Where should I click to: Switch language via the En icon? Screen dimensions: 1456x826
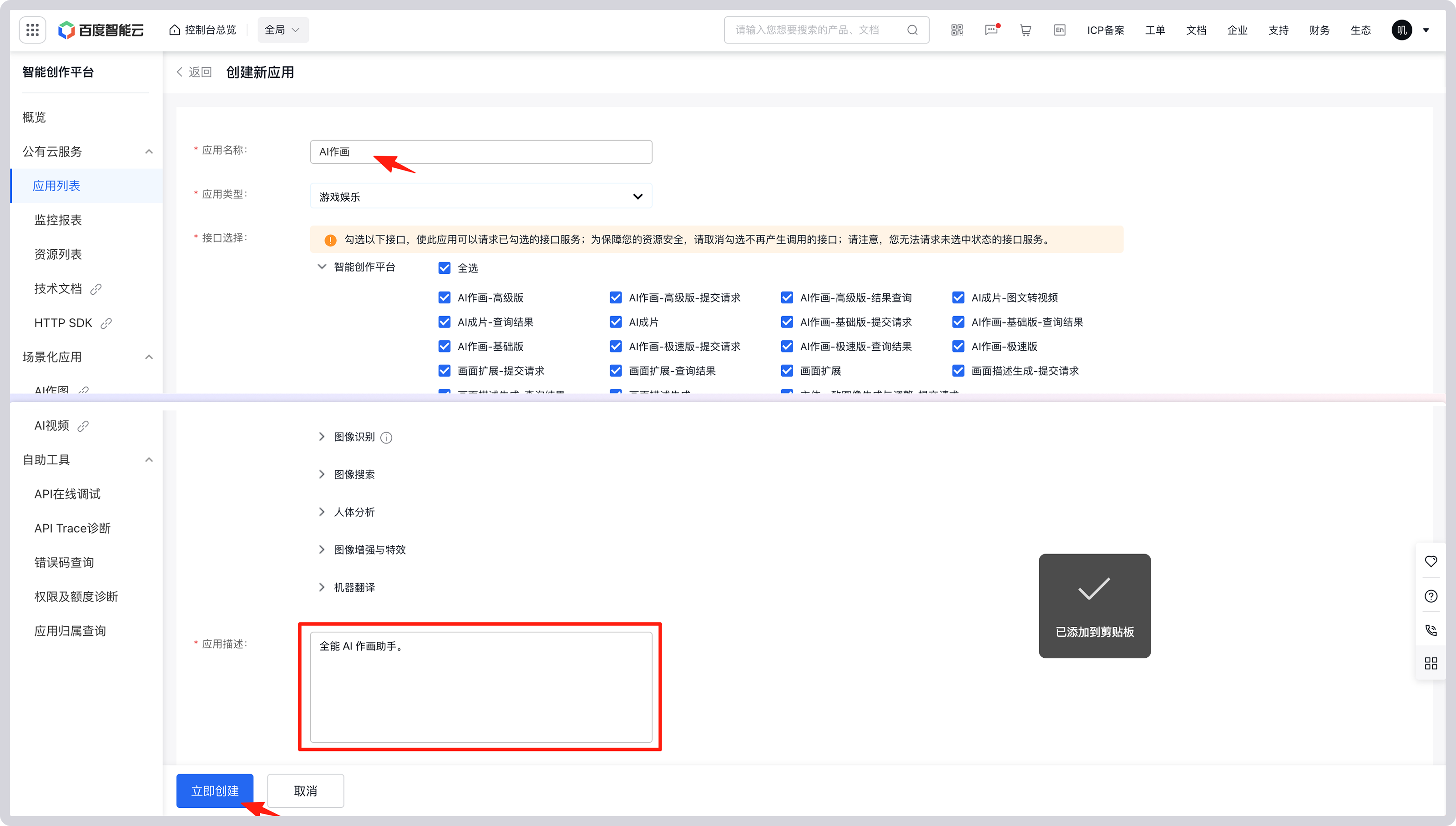[x=1059, y=30]
